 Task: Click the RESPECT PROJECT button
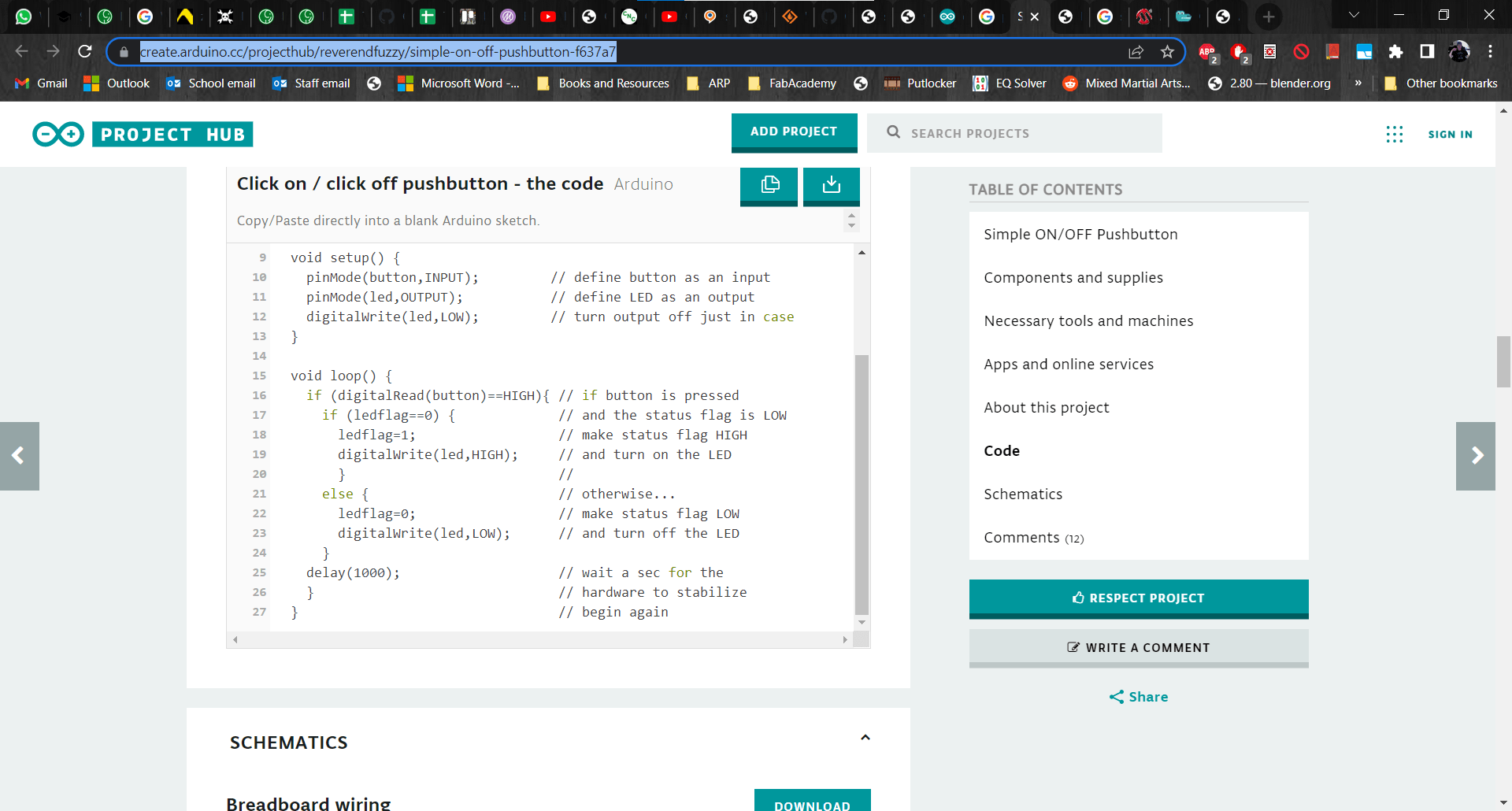1139,598
